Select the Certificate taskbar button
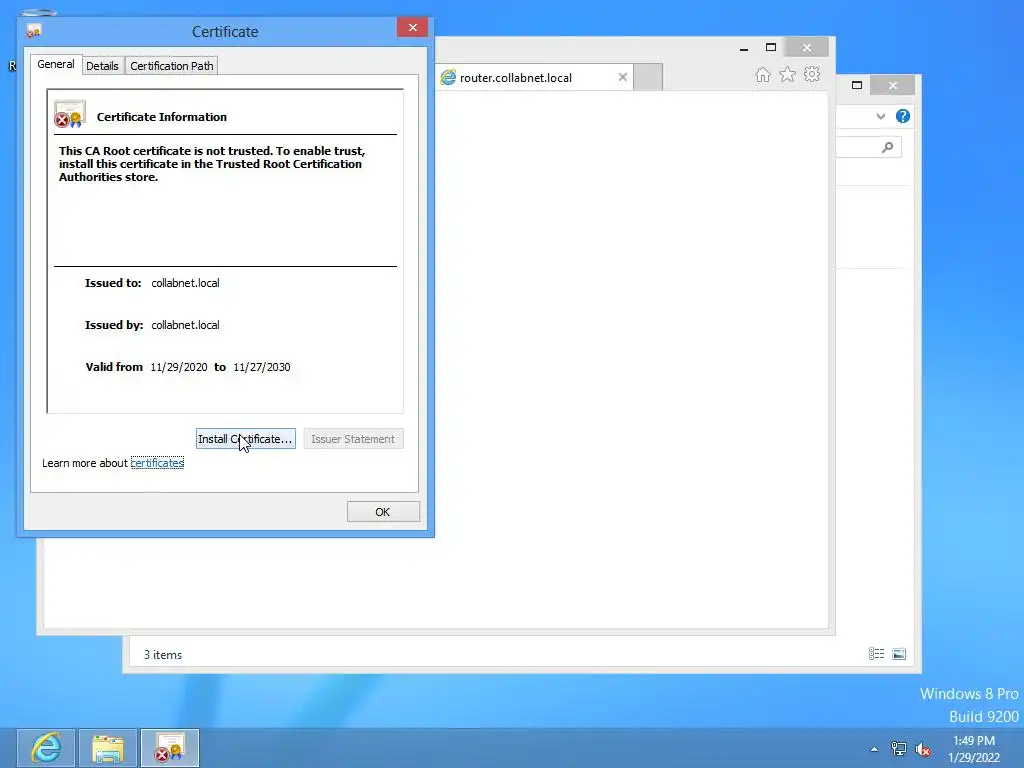Screen dimensions: 1024x768 click(170, 748)
